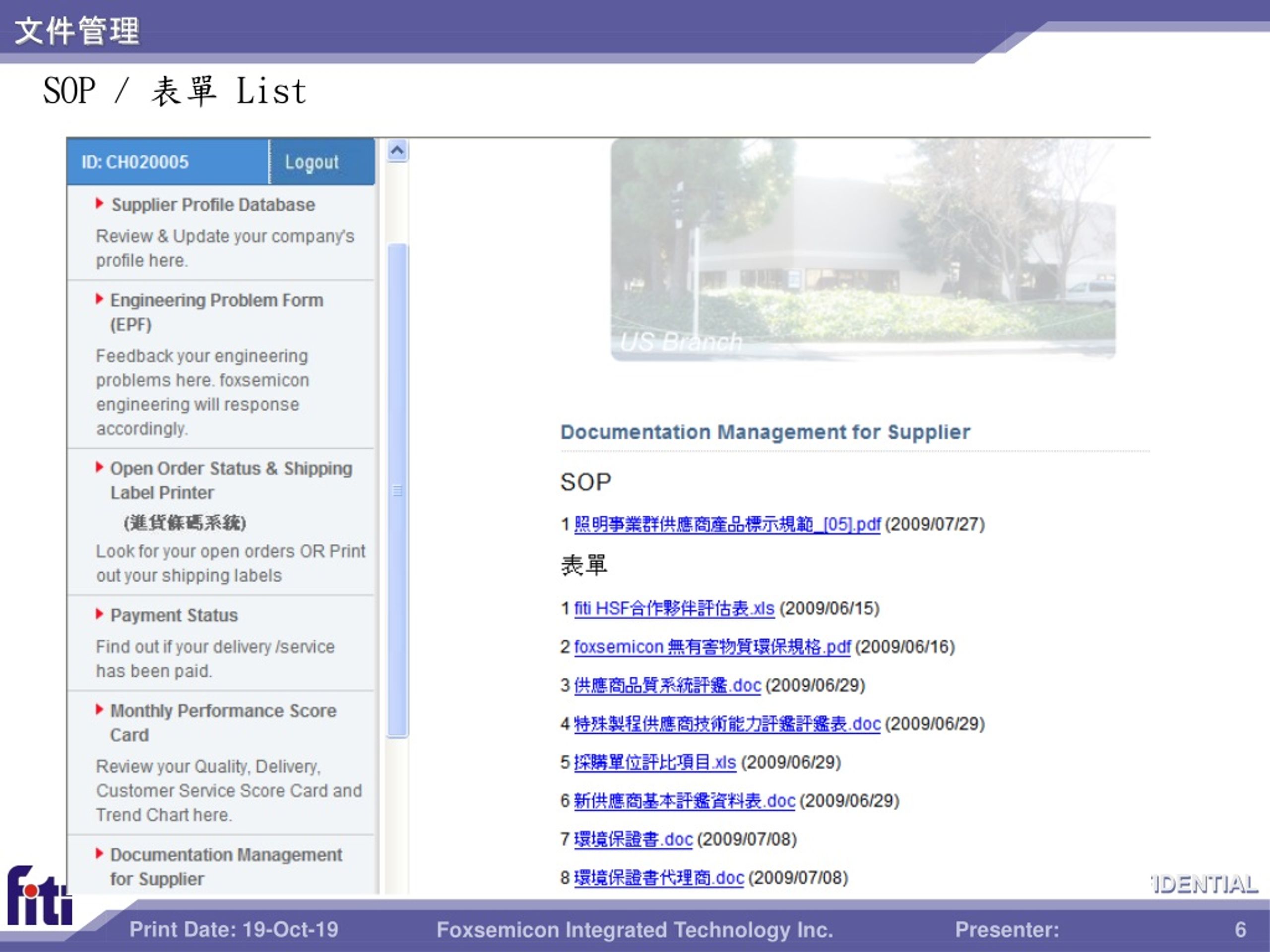Viewport: 1270px width, 952px height.
Task: Click the date (2009/07/27) next to SOP file
Action: tap(935, 524)
